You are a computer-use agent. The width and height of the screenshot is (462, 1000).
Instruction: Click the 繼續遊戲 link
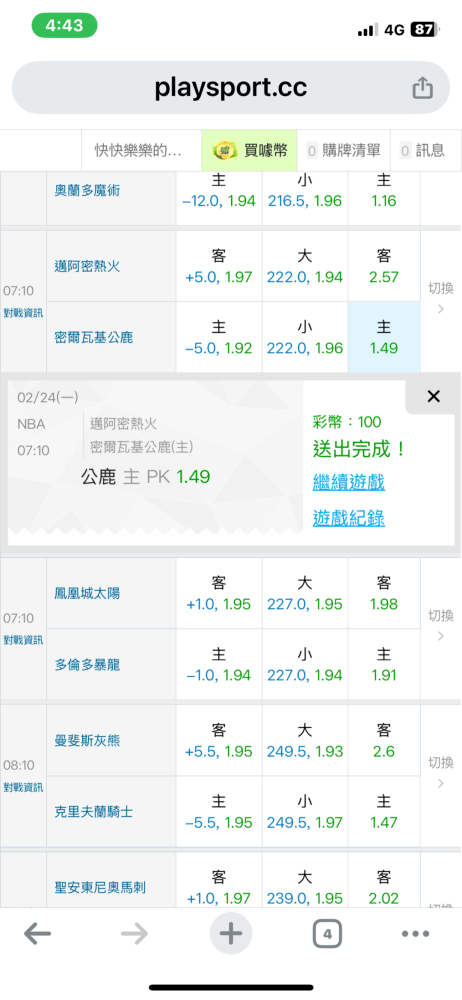pos(348,482)
